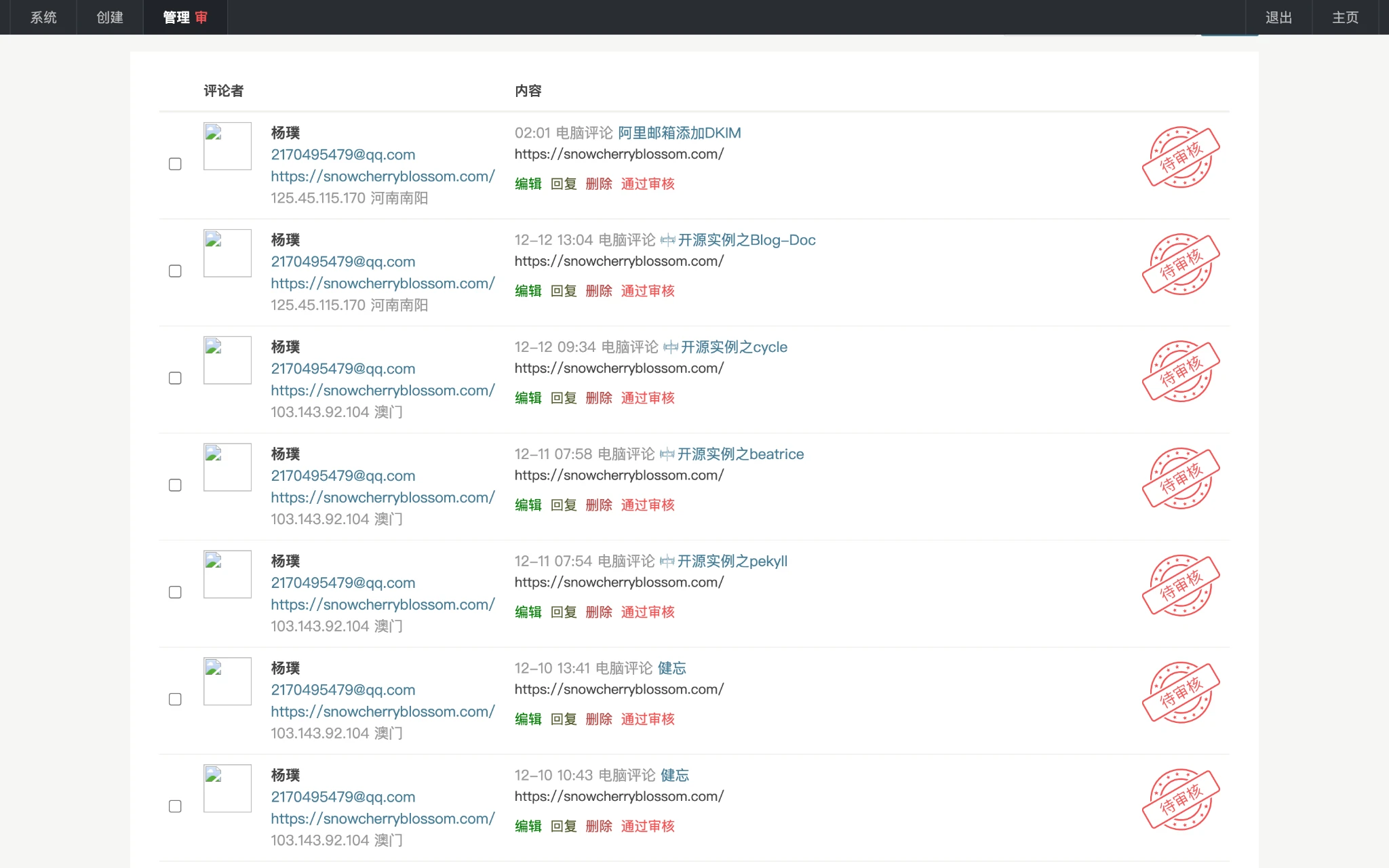This screenshot has height=868, width=1389.
Task: Tick checkbox for 12-10 10:43 comment
Action: [175, 806]
